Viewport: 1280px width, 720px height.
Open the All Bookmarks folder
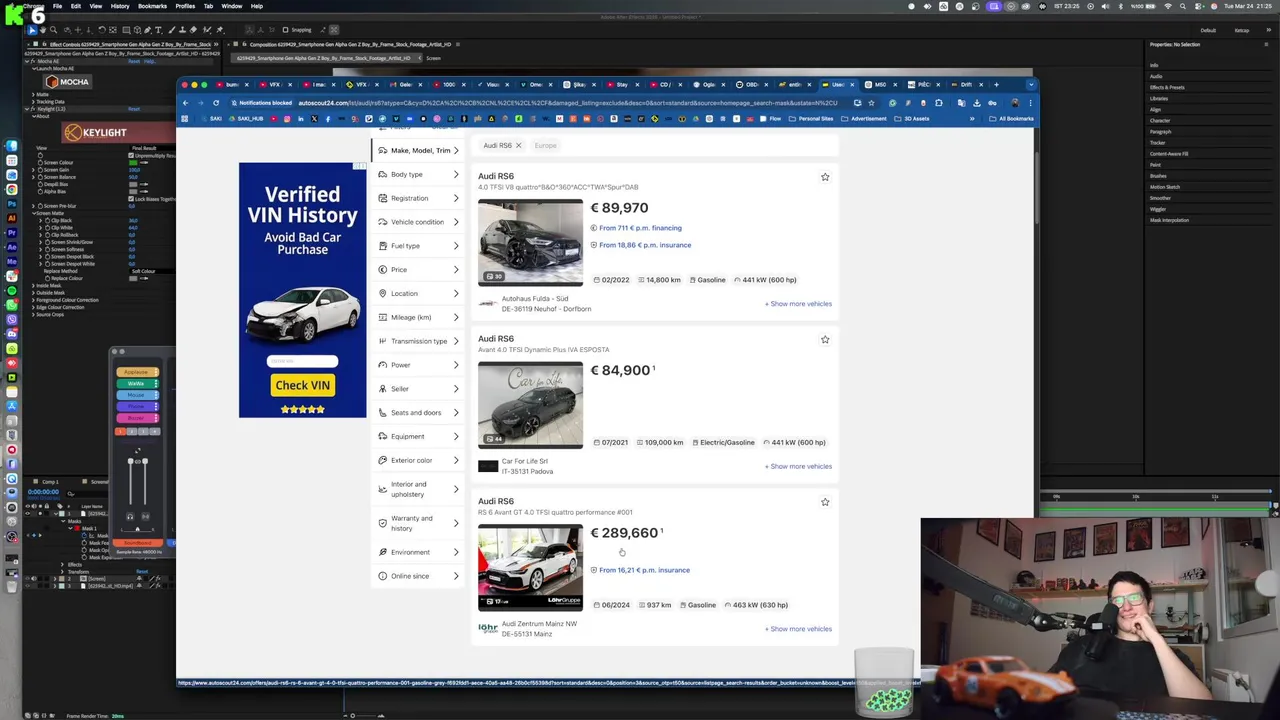[x=1011, y=119]
